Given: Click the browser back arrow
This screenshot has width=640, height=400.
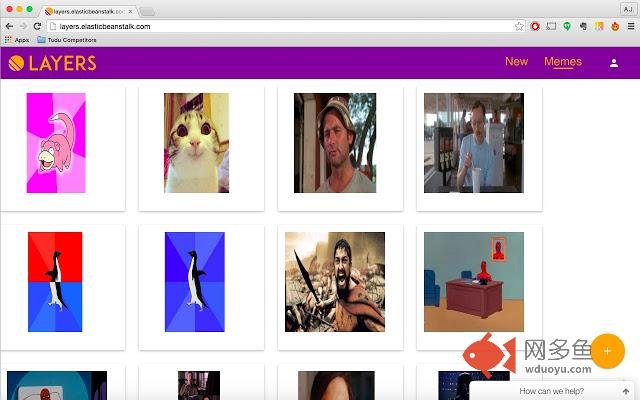Looking at the screenshot, I should (9, 26).
